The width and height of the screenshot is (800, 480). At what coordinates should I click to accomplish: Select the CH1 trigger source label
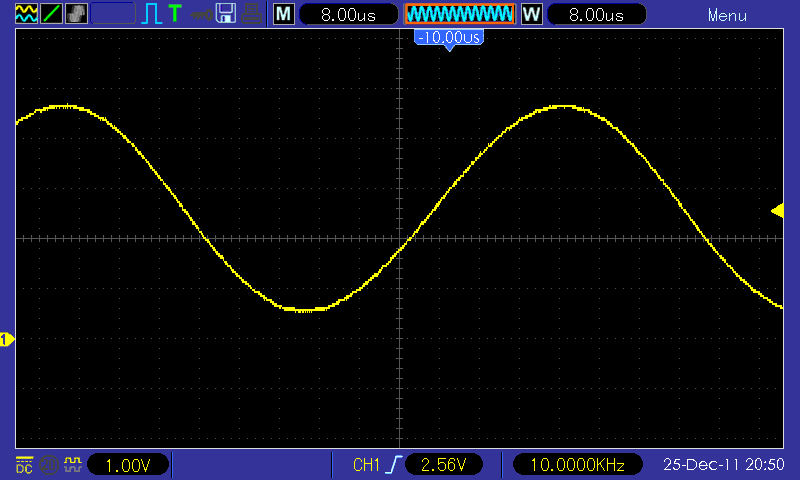367,465
